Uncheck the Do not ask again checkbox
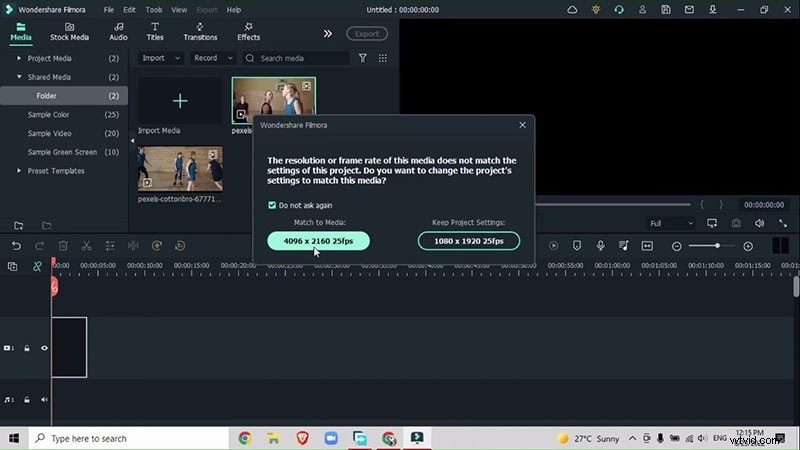800x450 pixels. click(272, 205)
